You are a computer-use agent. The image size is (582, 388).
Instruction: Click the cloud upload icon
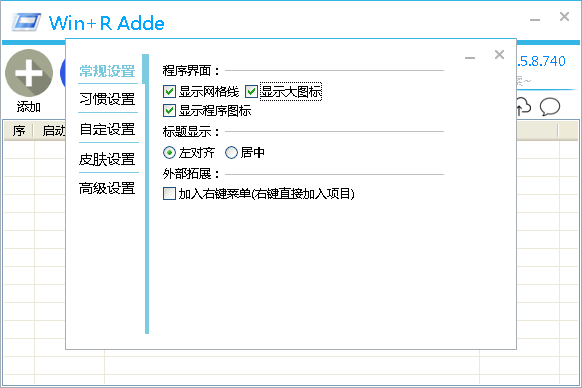coord(524,107)
